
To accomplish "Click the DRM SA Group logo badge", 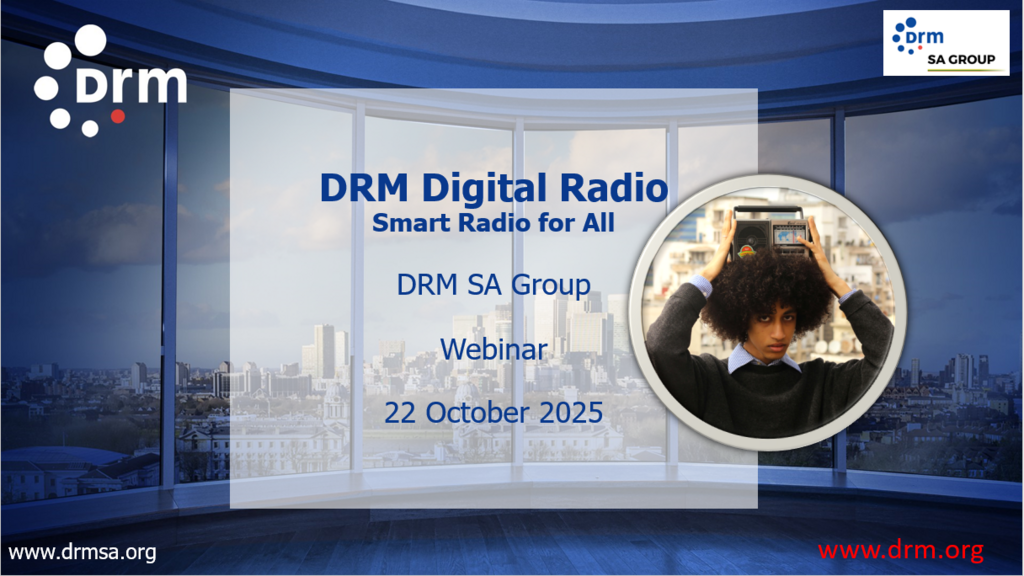I will (946, 43).
